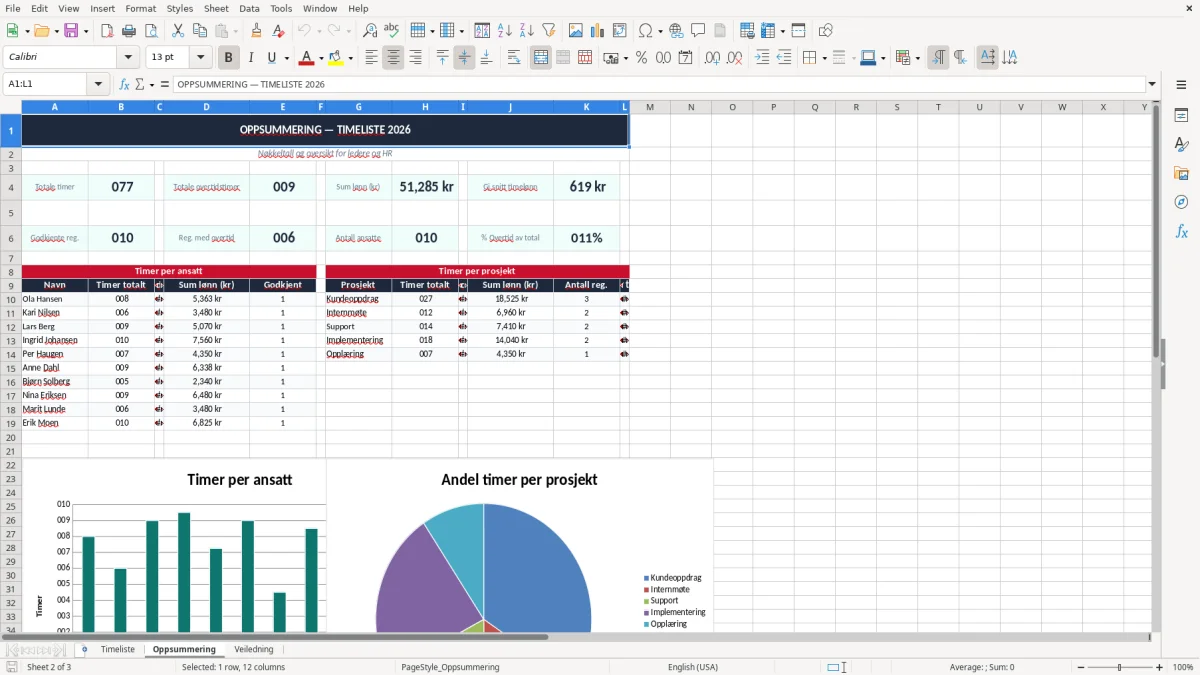Open the Draw Functions shapes icon

826,31
